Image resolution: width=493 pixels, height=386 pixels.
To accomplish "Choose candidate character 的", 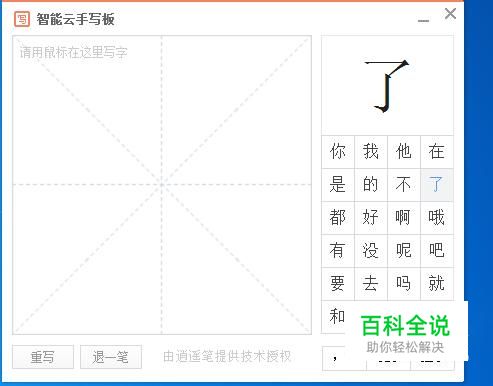I will pos(371,185).
